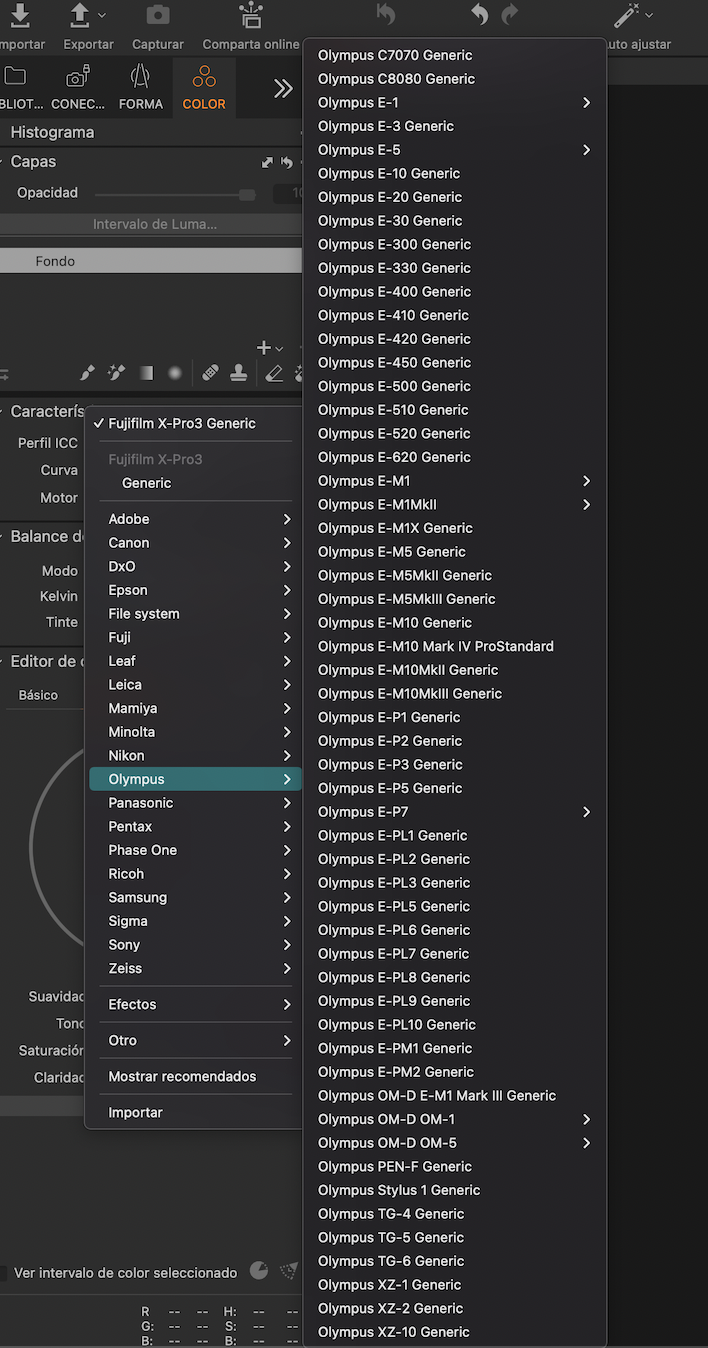708x1348 pixels.
Task: Choose Importar in the ICC profile menu
Action: pos(193,1112)
